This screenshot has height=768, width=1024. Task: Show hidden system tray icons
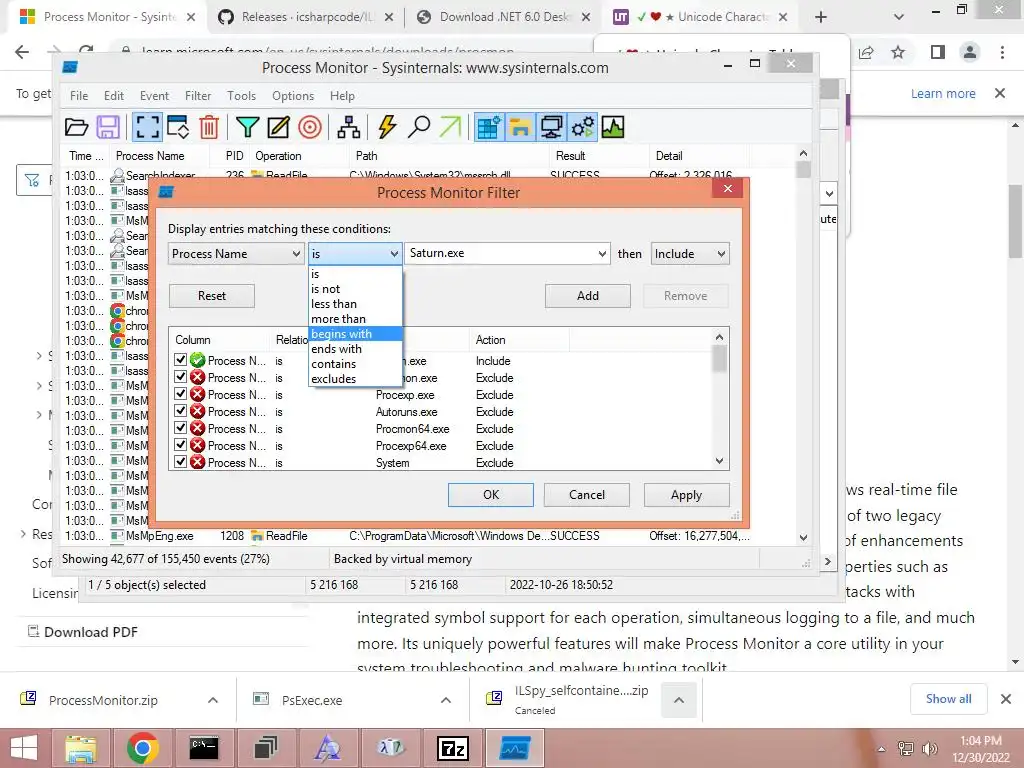(882, 748)
